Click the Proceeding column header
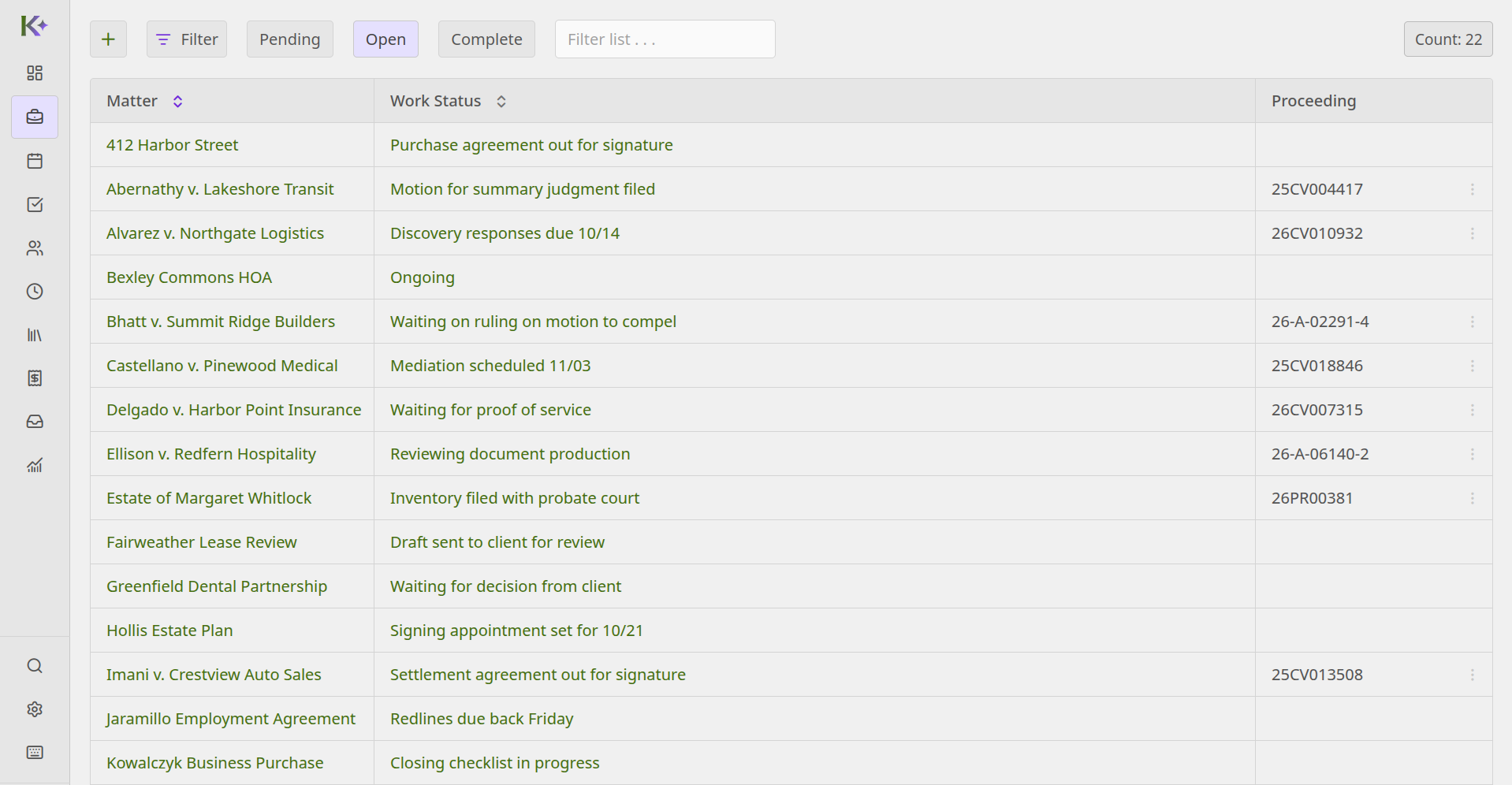 tap(1313, 101)
